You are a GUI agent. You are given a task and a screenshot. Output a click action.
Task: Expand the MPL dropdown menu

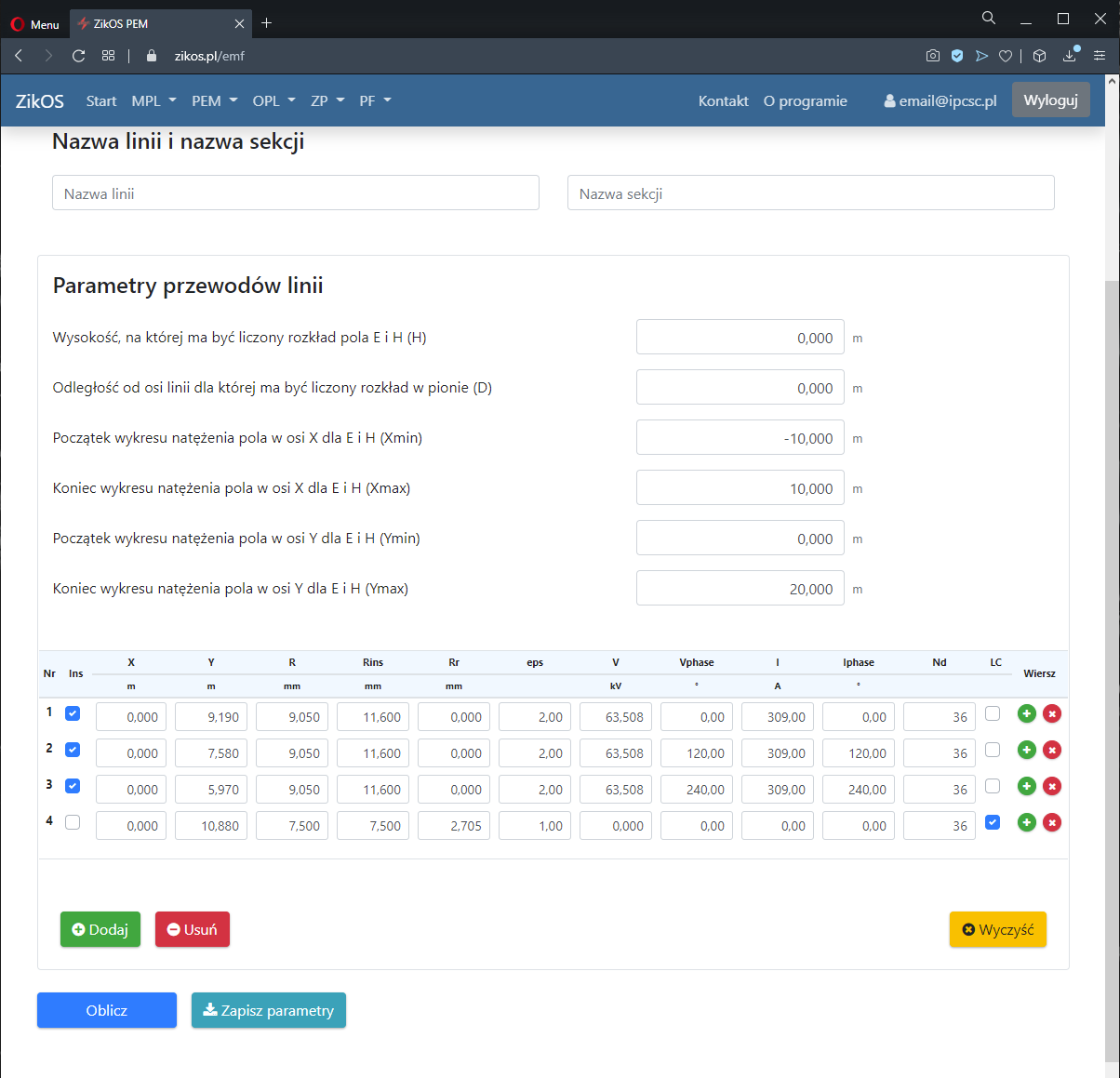pyautogui.click(x=153, y=100)
